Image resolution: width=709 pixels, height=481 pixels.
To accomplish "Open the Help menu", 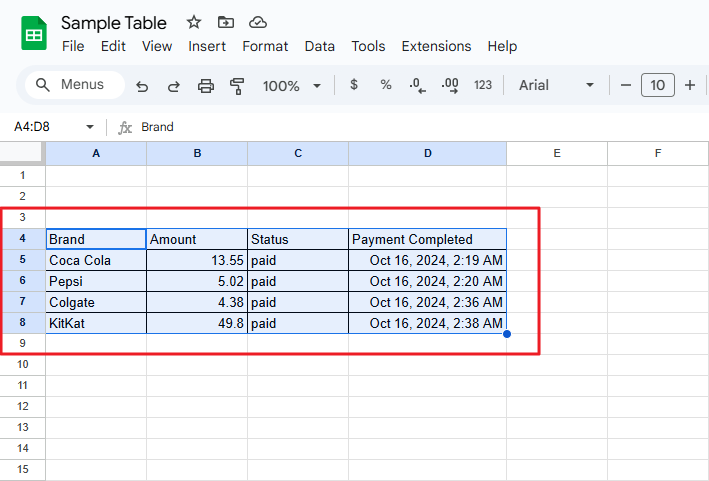I will (x=502, y=46).
